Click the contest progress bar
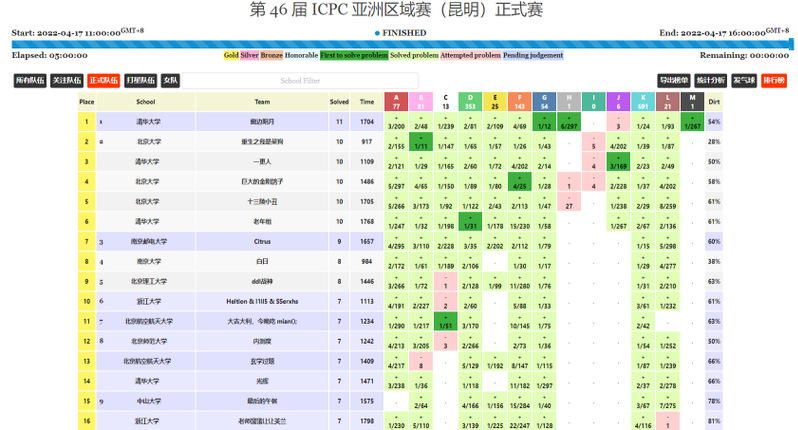The width and height of the screenshot is (798, 430). [x=399, y=43]
